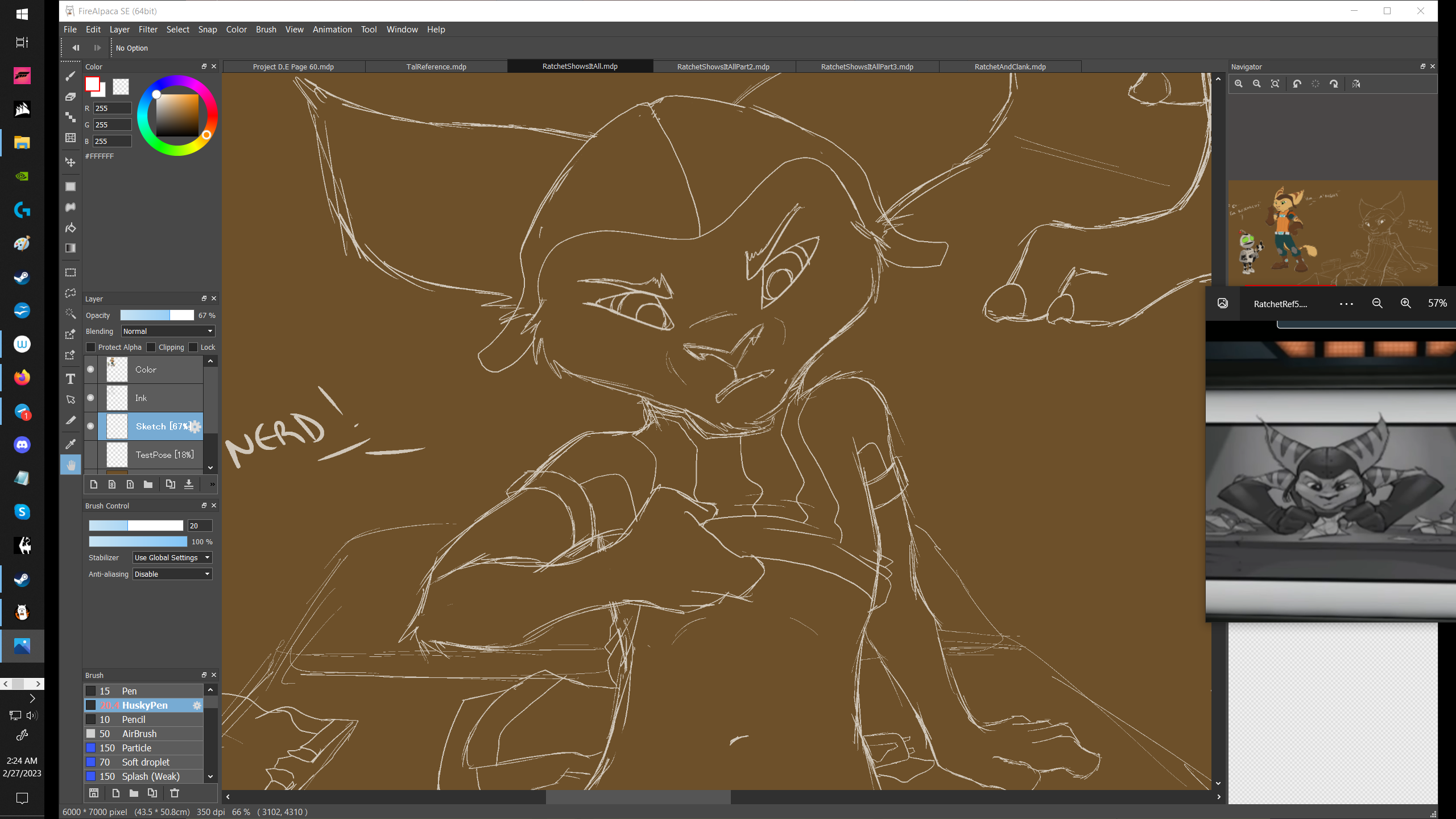Select the AirBrush brush
This screenshot has height=819, width=1456.
144,734
